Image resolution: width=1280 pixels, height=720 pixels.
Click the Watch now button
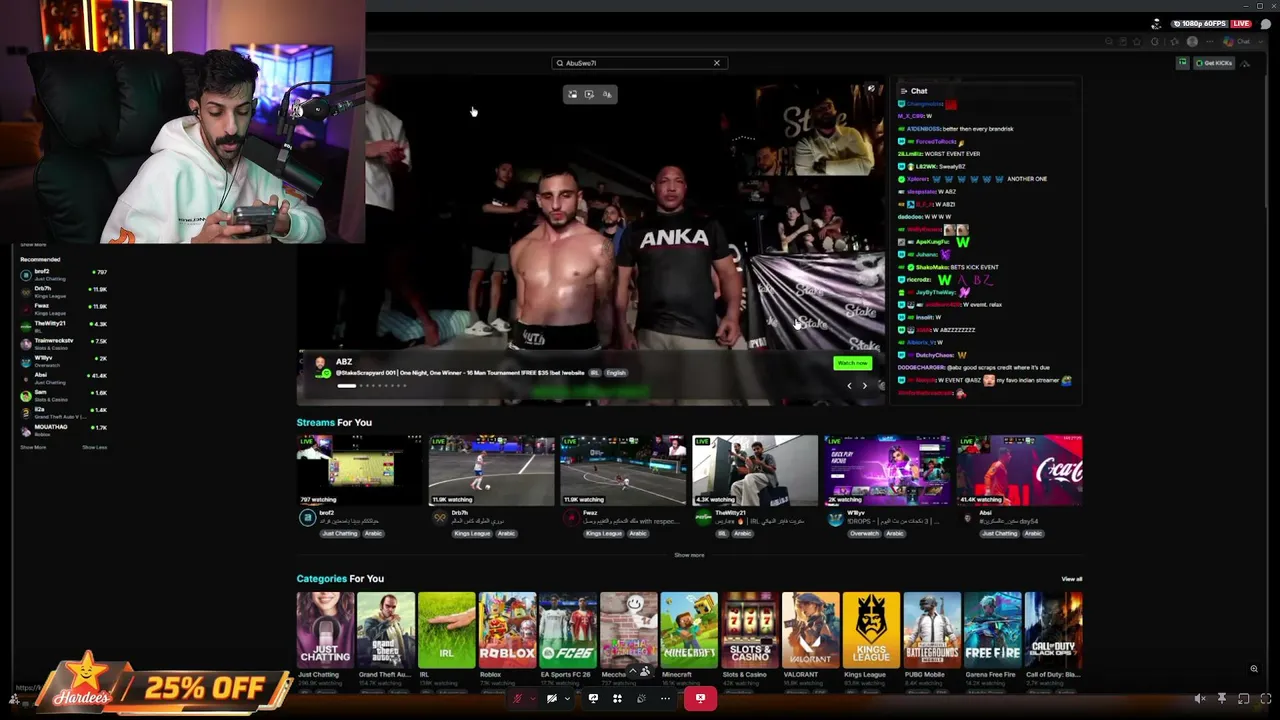(x=852, y=363)
